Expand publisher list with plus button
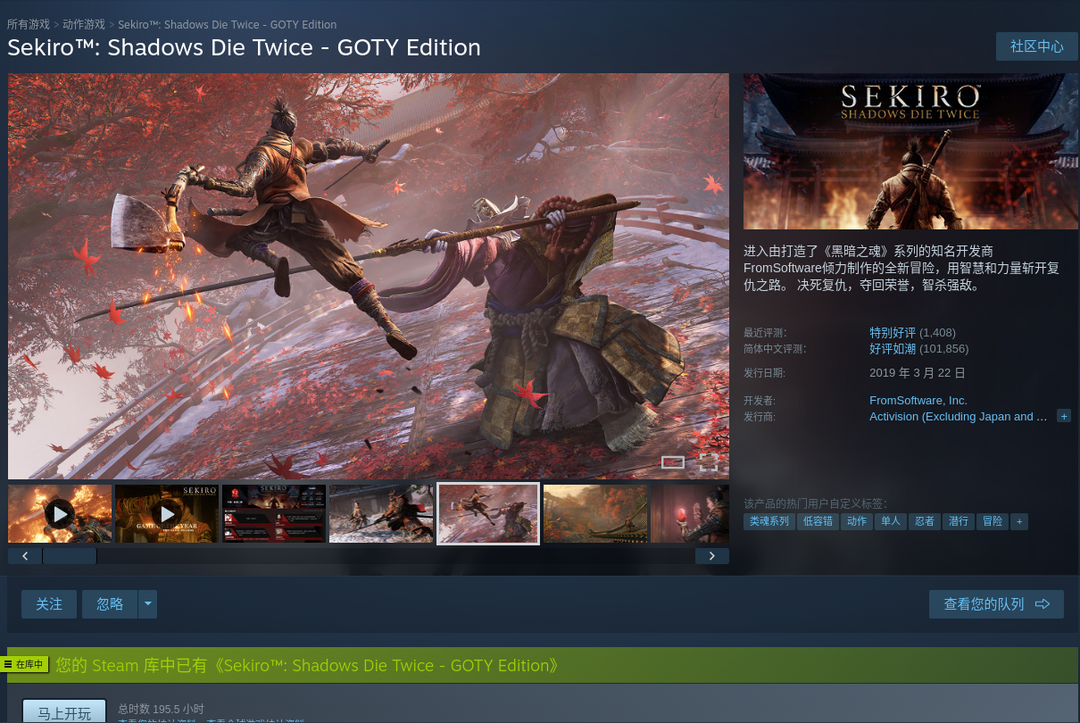The width and height of the screenshot is (1080, 723). pyautogui.click(x=1064, y=417)
